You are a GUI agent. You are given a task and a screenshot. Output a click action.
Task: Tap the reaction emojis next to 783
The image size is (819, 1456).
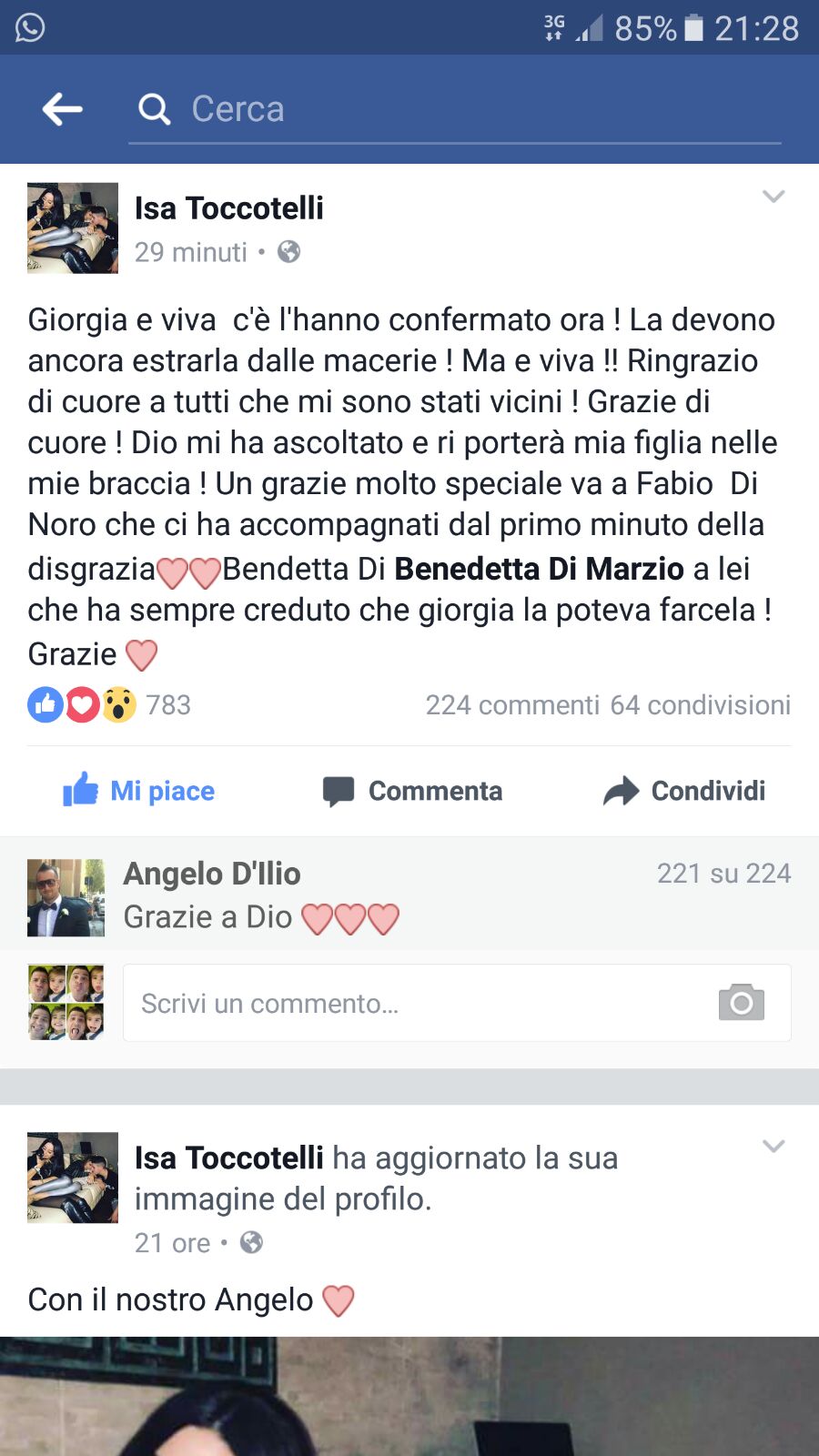82,704
